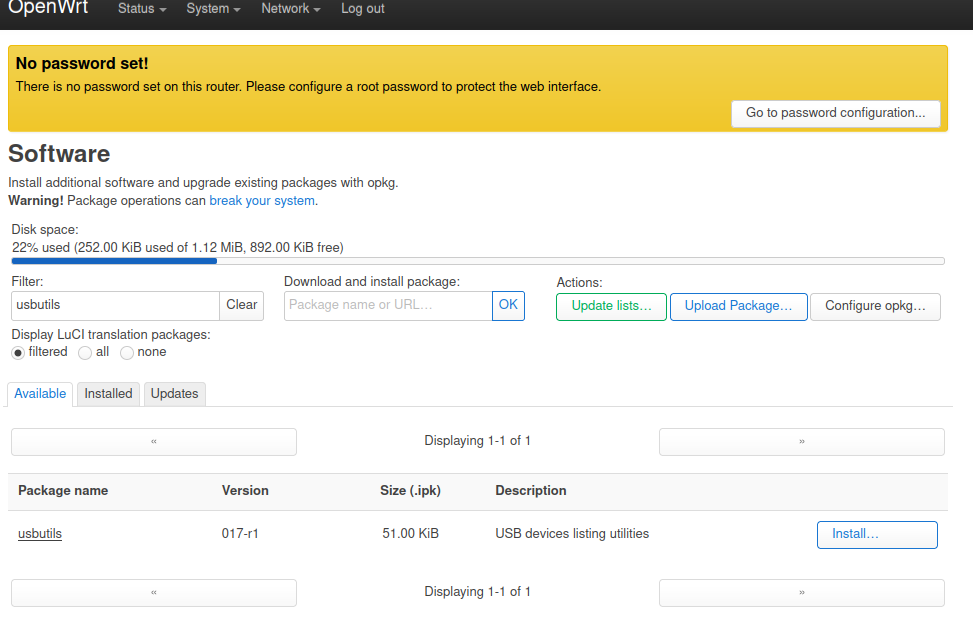The width and height of the screenshot is (973, 623).
Task: Open the Status menu
Action: [139, 9]
